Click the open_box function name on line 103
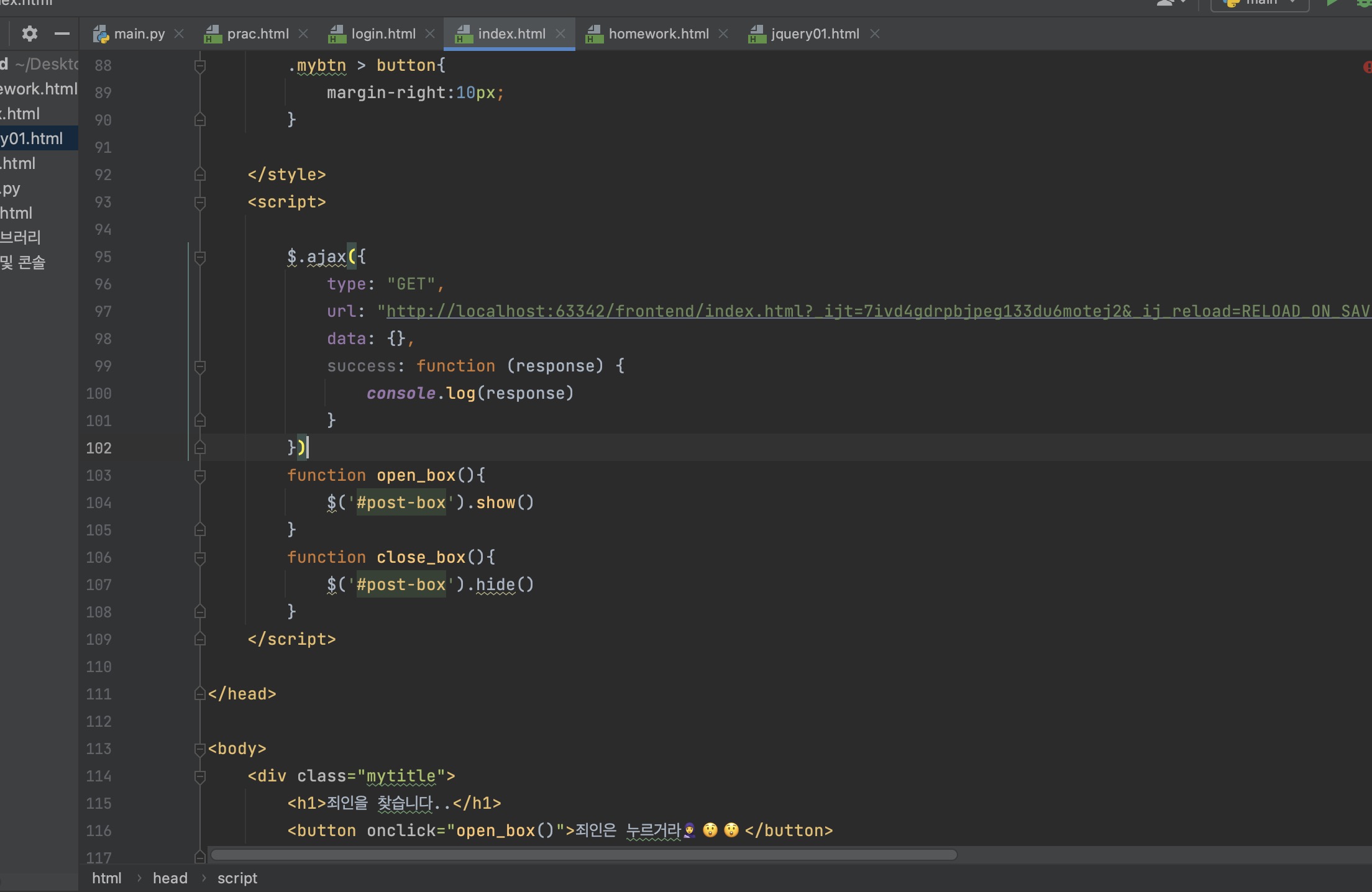 coord(416,475)
